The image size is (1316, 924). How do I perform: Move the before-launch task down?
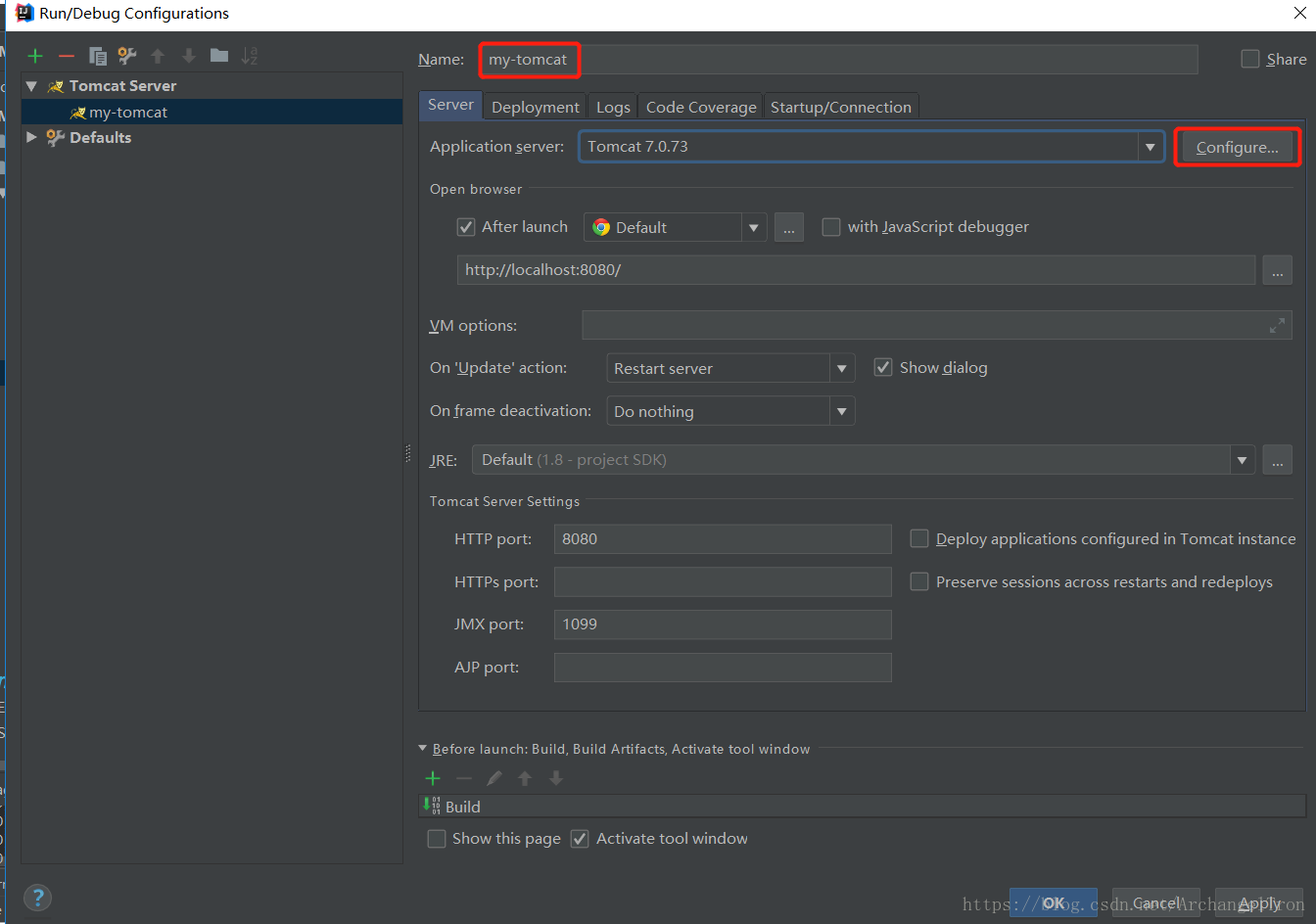click(556, 778)
